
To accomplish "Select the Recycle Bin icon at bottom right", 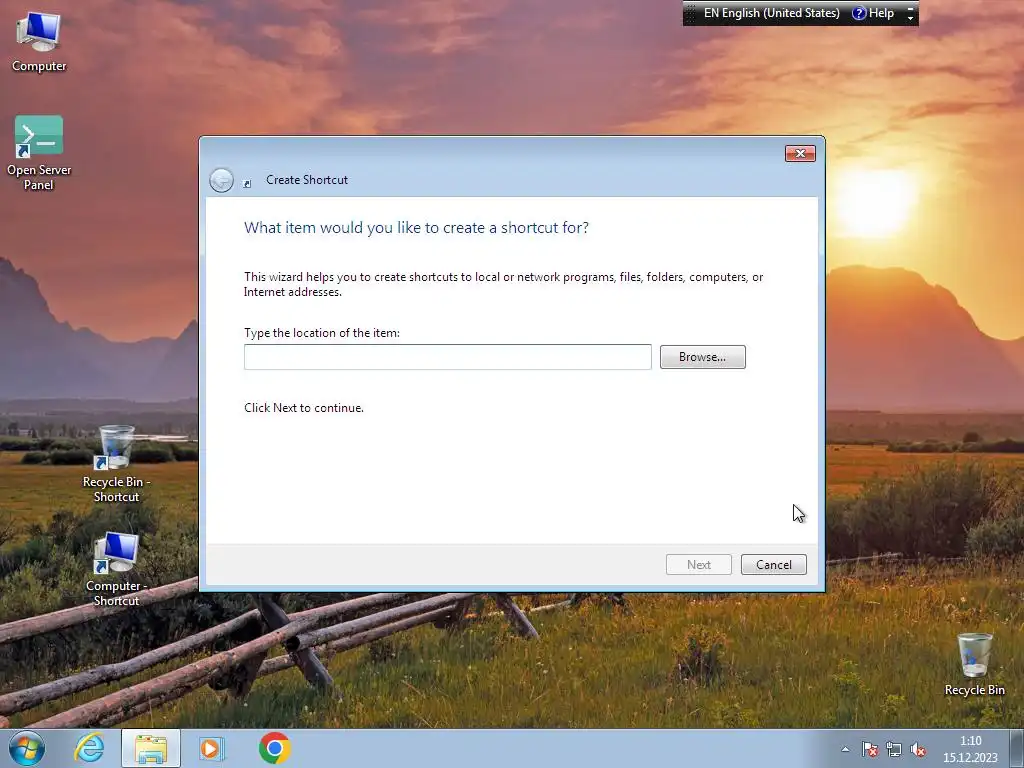I will coord(974,664).
